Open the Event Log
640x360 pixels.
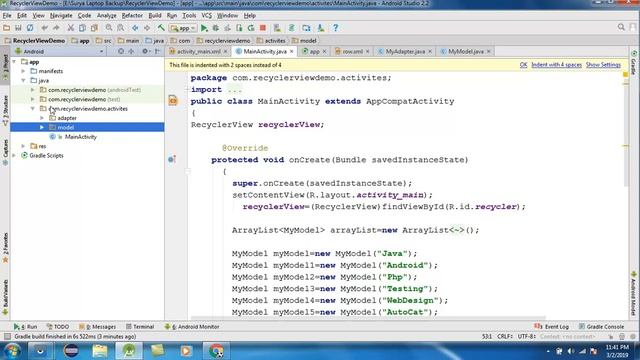click(x=551, y=327)
